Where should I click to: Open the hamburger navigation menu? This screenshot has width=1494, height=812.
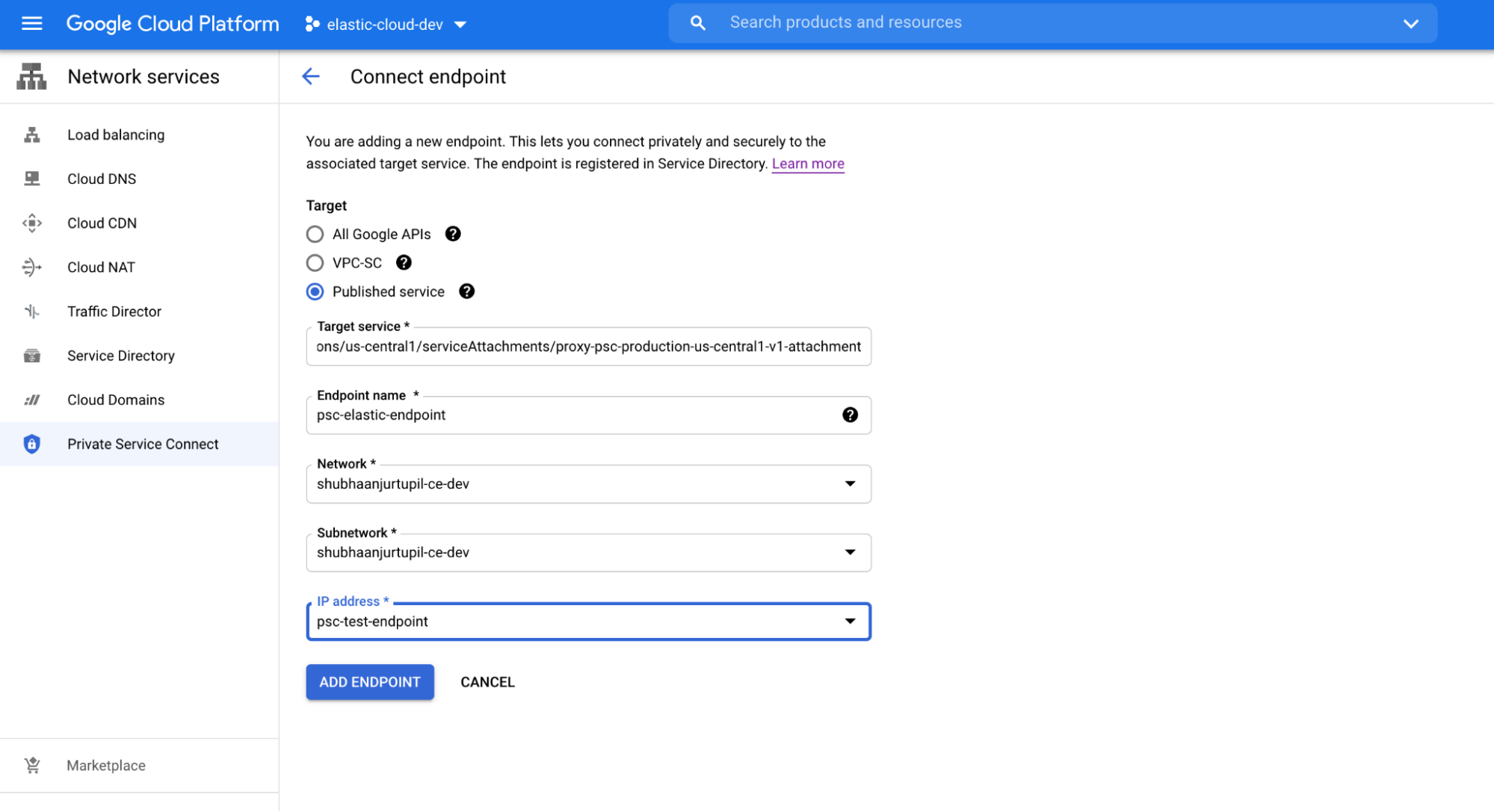point(31,24)
